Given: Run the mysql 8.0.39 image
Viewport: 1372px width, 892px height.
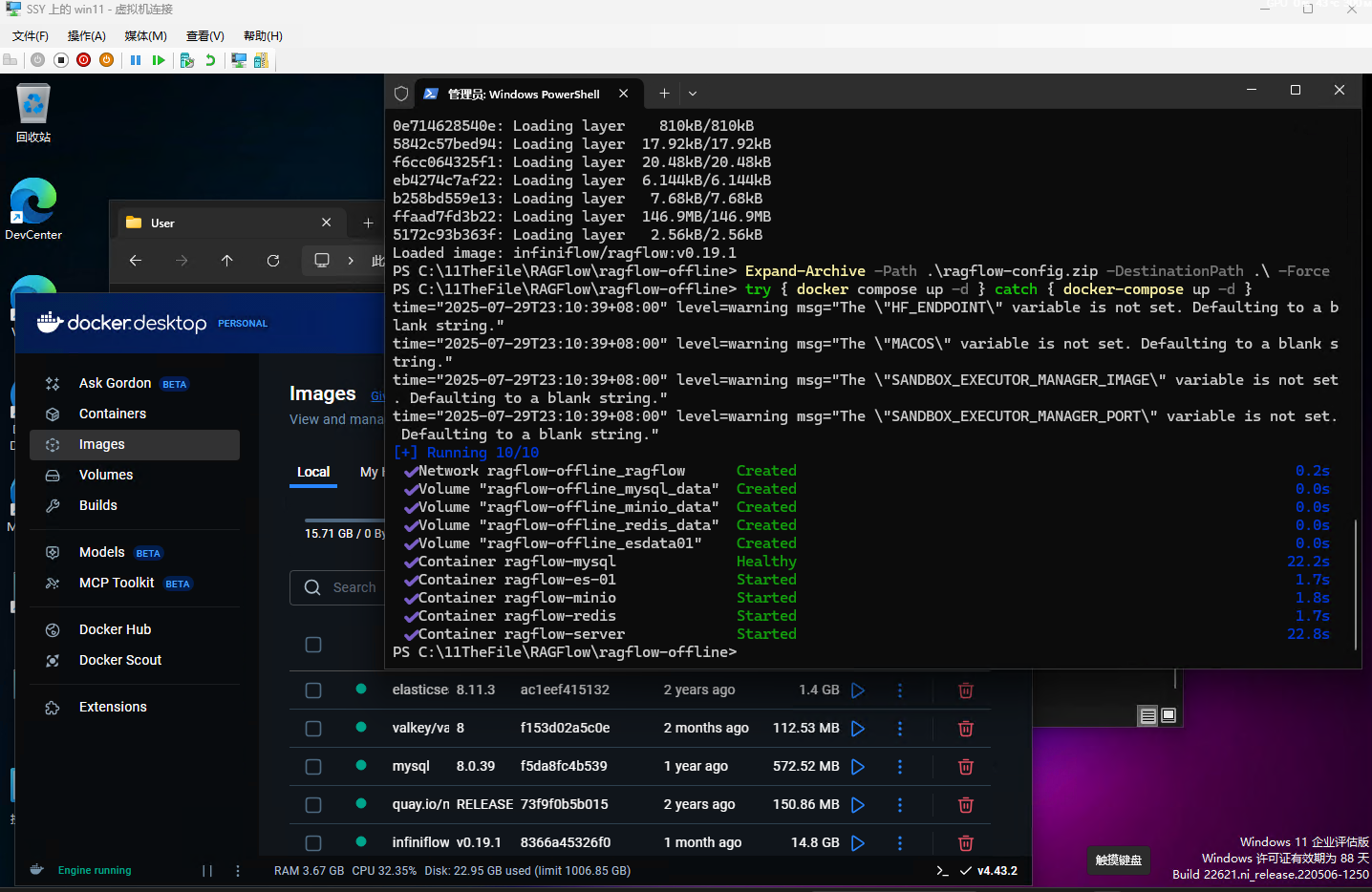Looking at the screenshot, I should click(x=857, y=767).
